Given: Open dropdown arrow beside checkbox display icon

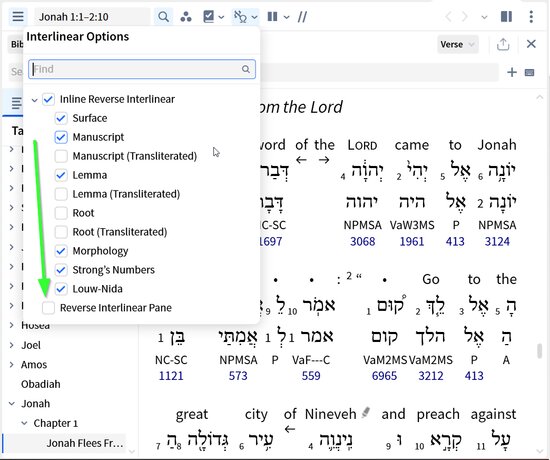Looking at the screenshot, I should pyautogui.click(x=221, y=17).
